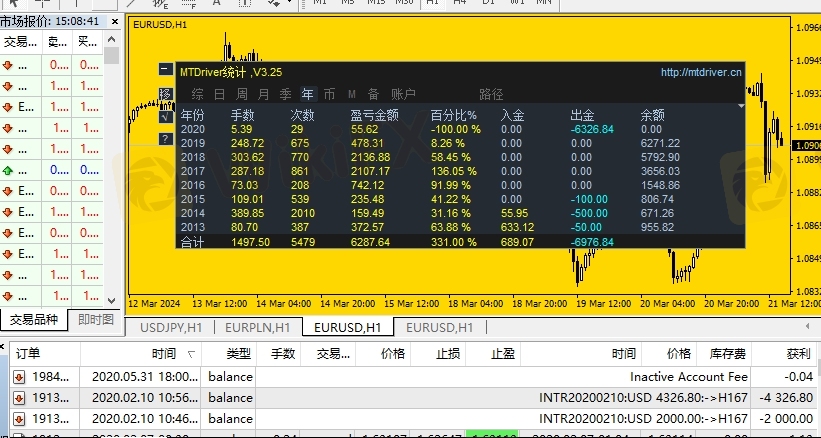Viewport: 821px width, 438px height.
Task: Click the 6271.22 balance for 2019
Action: pyautogui.click(x=660, y=143)
